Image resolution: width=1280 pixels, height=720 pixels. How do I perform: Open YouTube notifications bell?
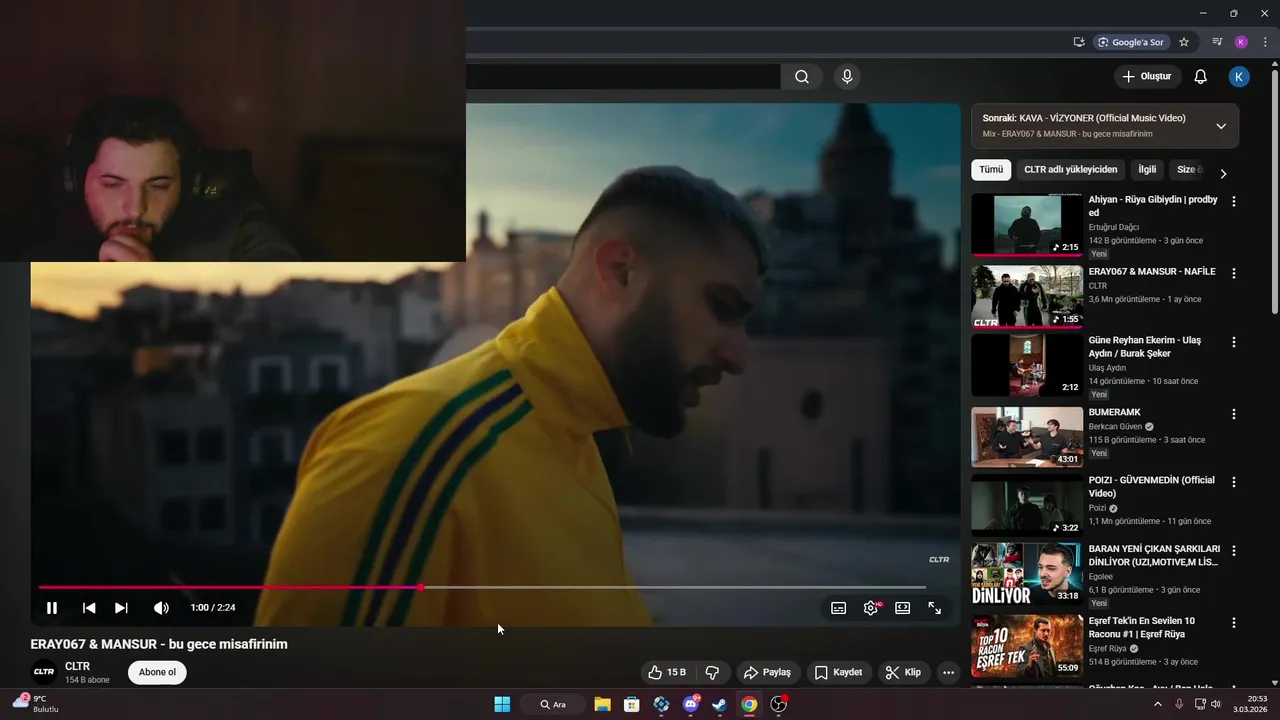tap(1201, 77)
